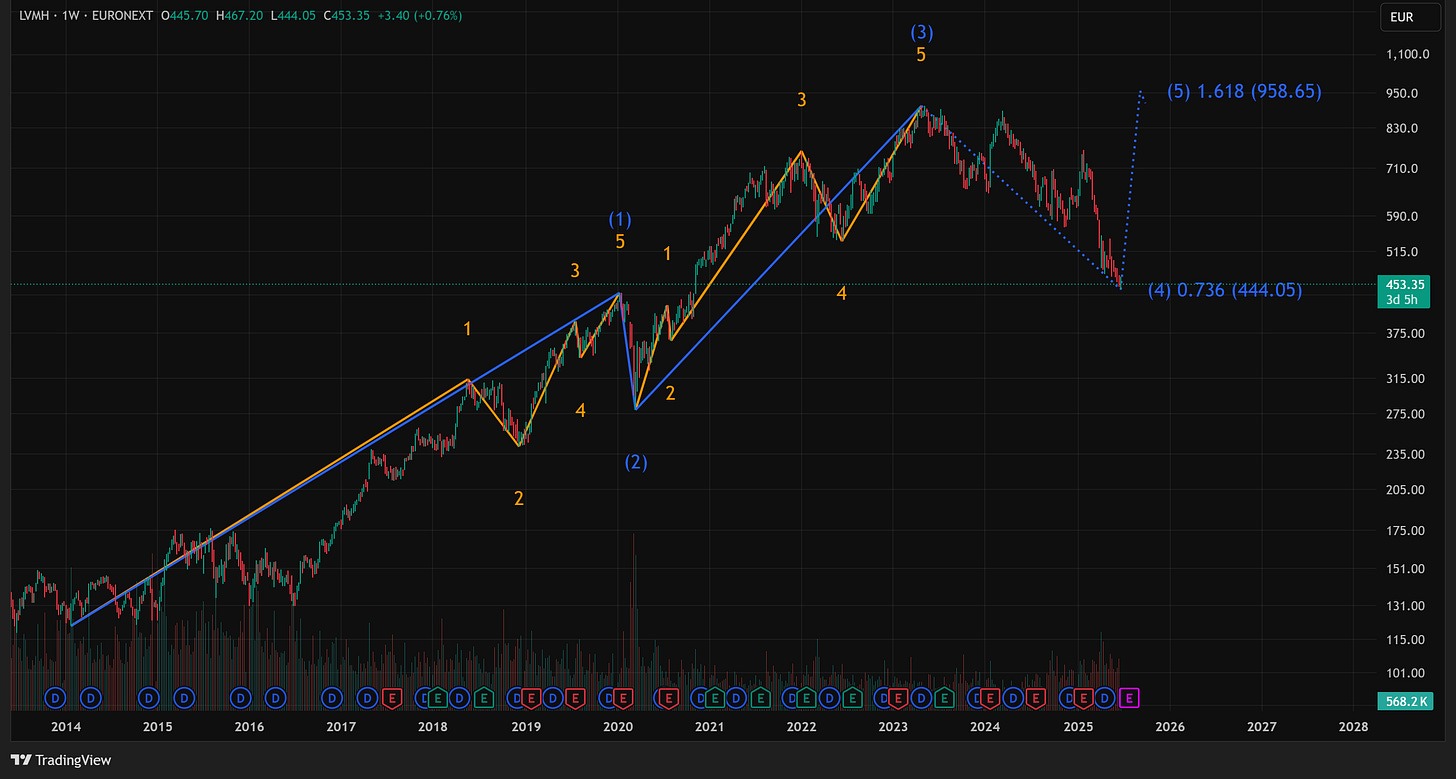Click the 375.00 price axis label
Viewport: 1456px width, 779px height.
coord(1404,333)
